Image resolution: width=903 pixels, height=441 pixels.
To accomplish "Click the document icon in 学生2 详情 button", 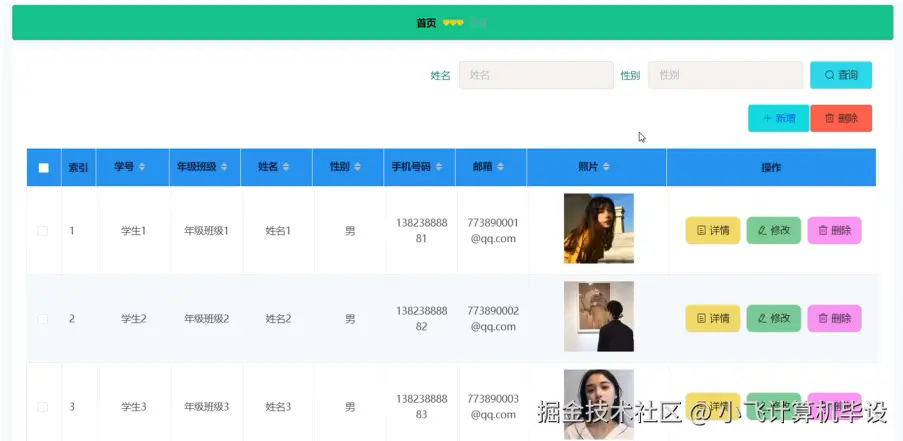I will click(701, 318).
